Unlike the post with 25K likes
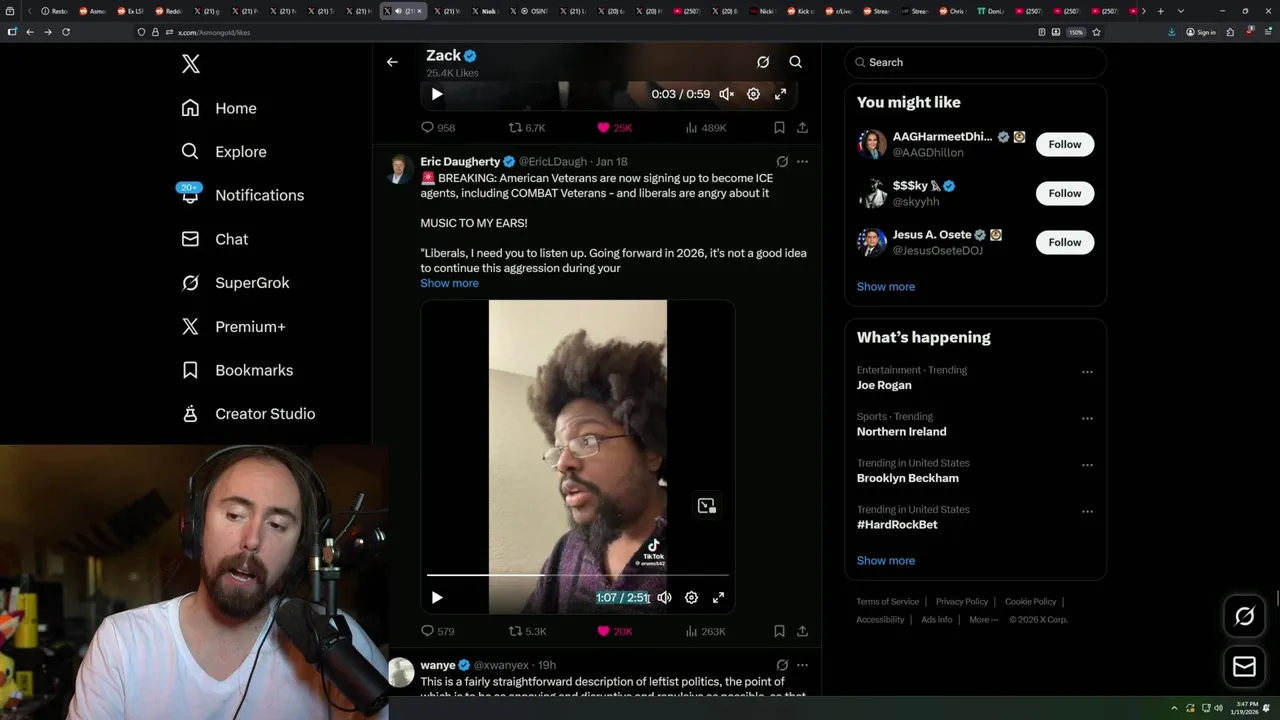Viewport: 1280px width, 720px height. (614, 128)
